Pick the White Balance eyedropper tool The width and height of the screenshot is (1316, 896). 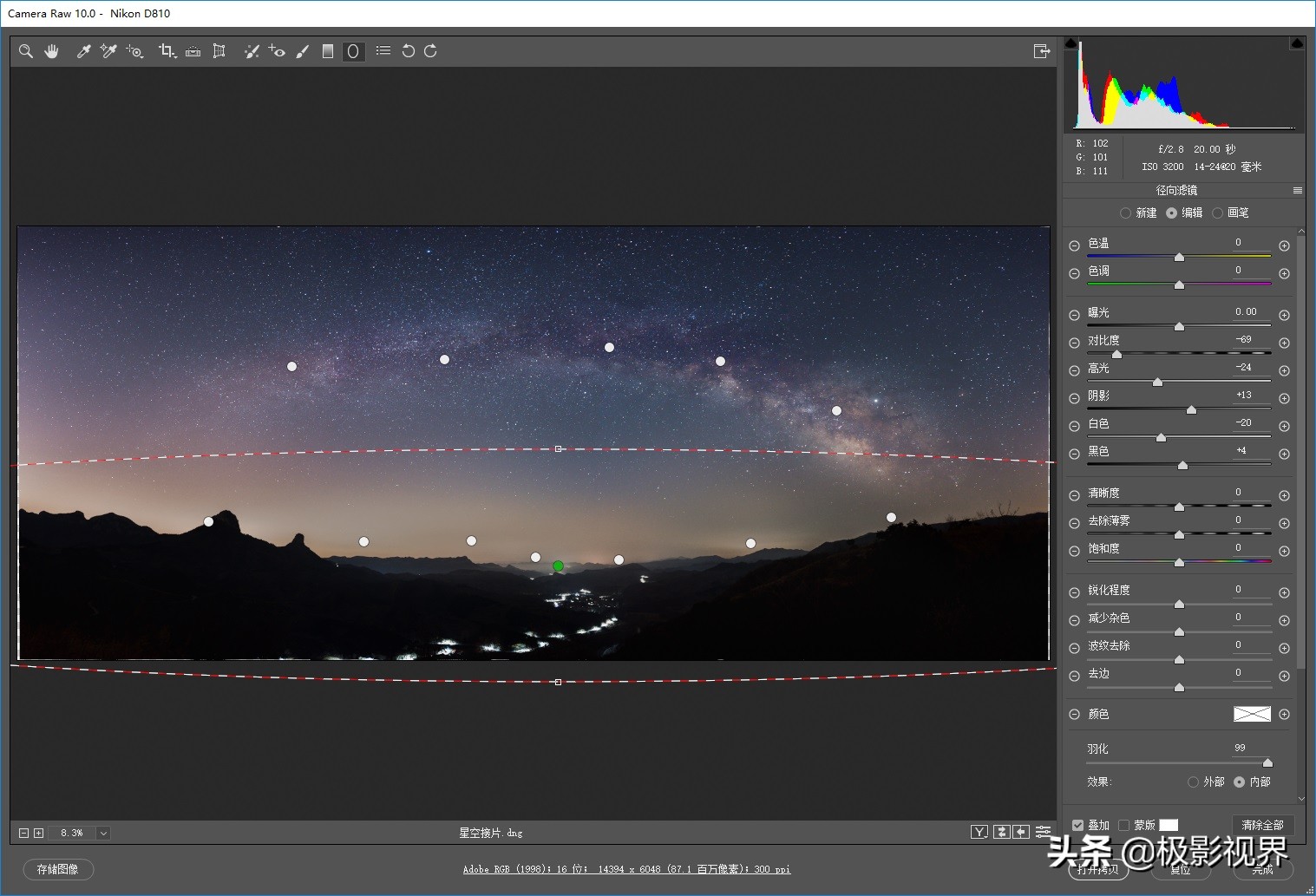[x=83, y=51]
